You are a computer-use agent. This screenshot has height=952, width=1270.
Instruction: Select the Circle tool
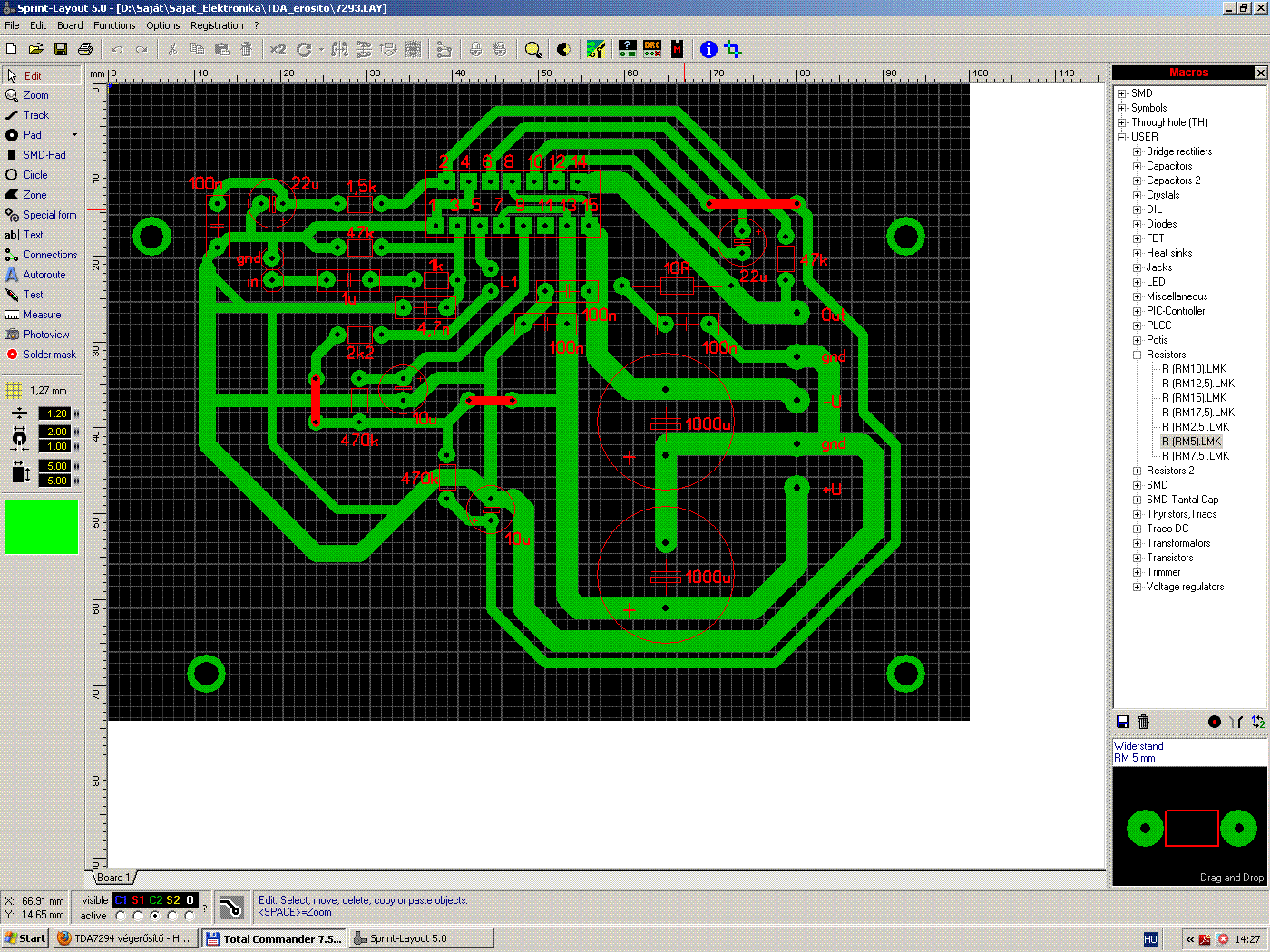(42, 175)
